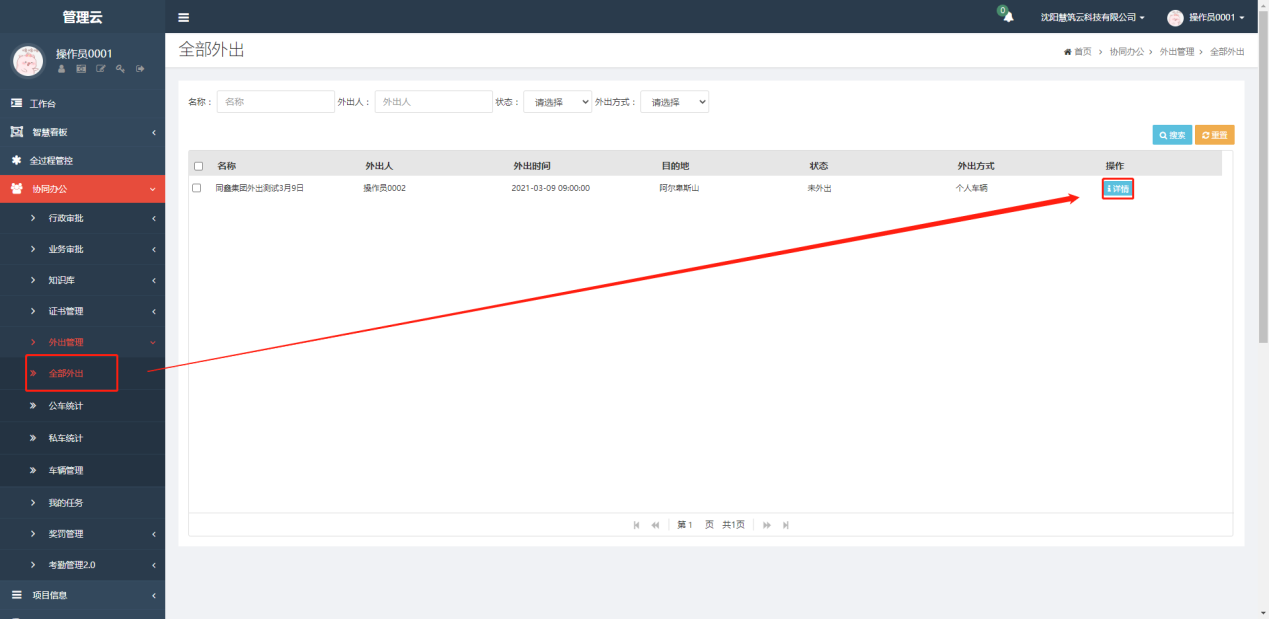
Task: Open 全过程管控 in the sidebar
Action: coord(51,160)
